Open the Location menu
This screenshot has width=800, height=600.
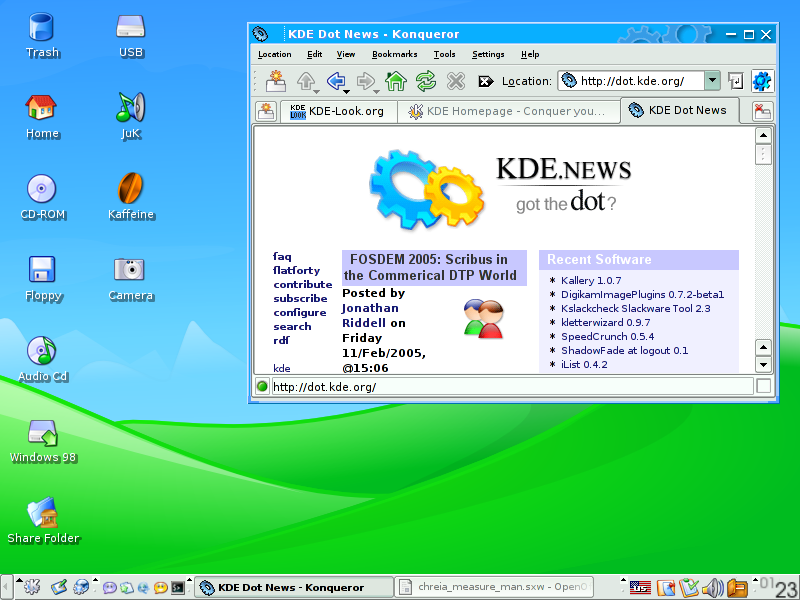(x=274, y=54)
